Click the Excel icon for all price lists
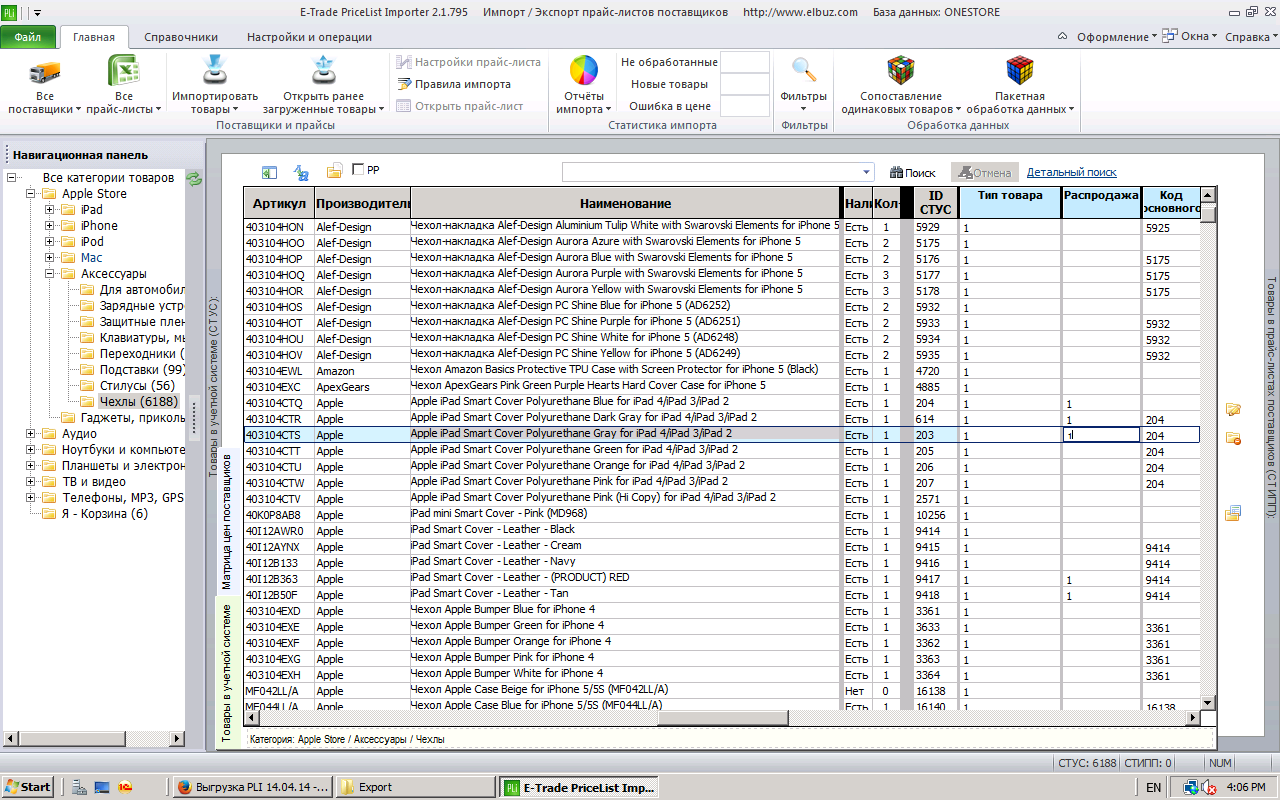 pos(123,72)
